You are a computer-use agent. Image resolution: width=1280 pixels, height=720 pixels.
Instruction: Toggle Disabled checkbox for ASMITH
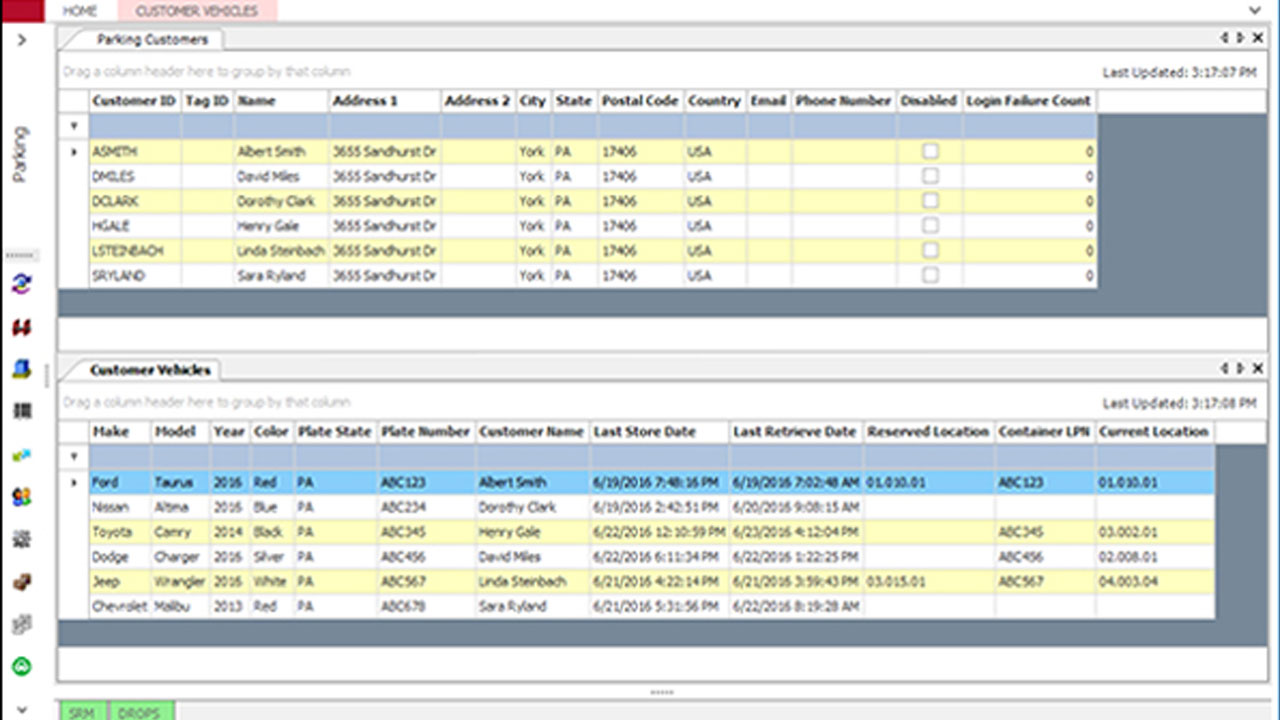(x=930, y=151)
